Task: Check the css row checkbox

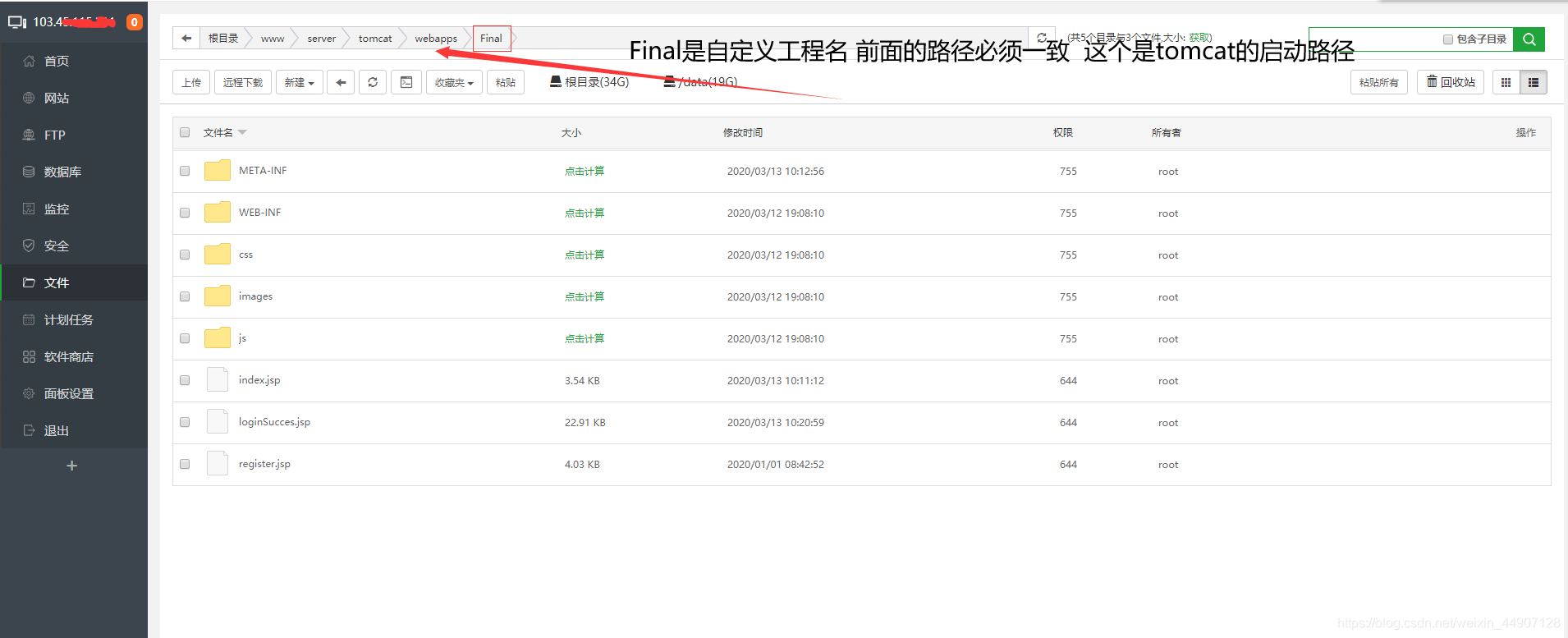Action: (x=185, y=255)
